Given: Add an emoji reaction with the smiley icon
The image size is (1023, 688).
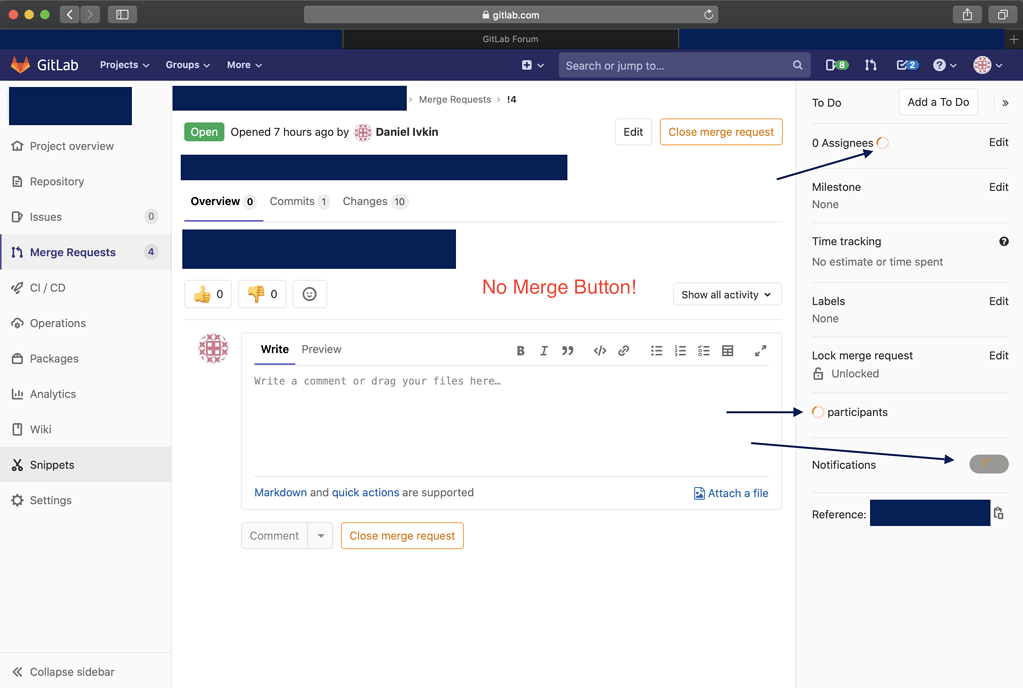Looking at the screenshot, I should pos(309,293).
